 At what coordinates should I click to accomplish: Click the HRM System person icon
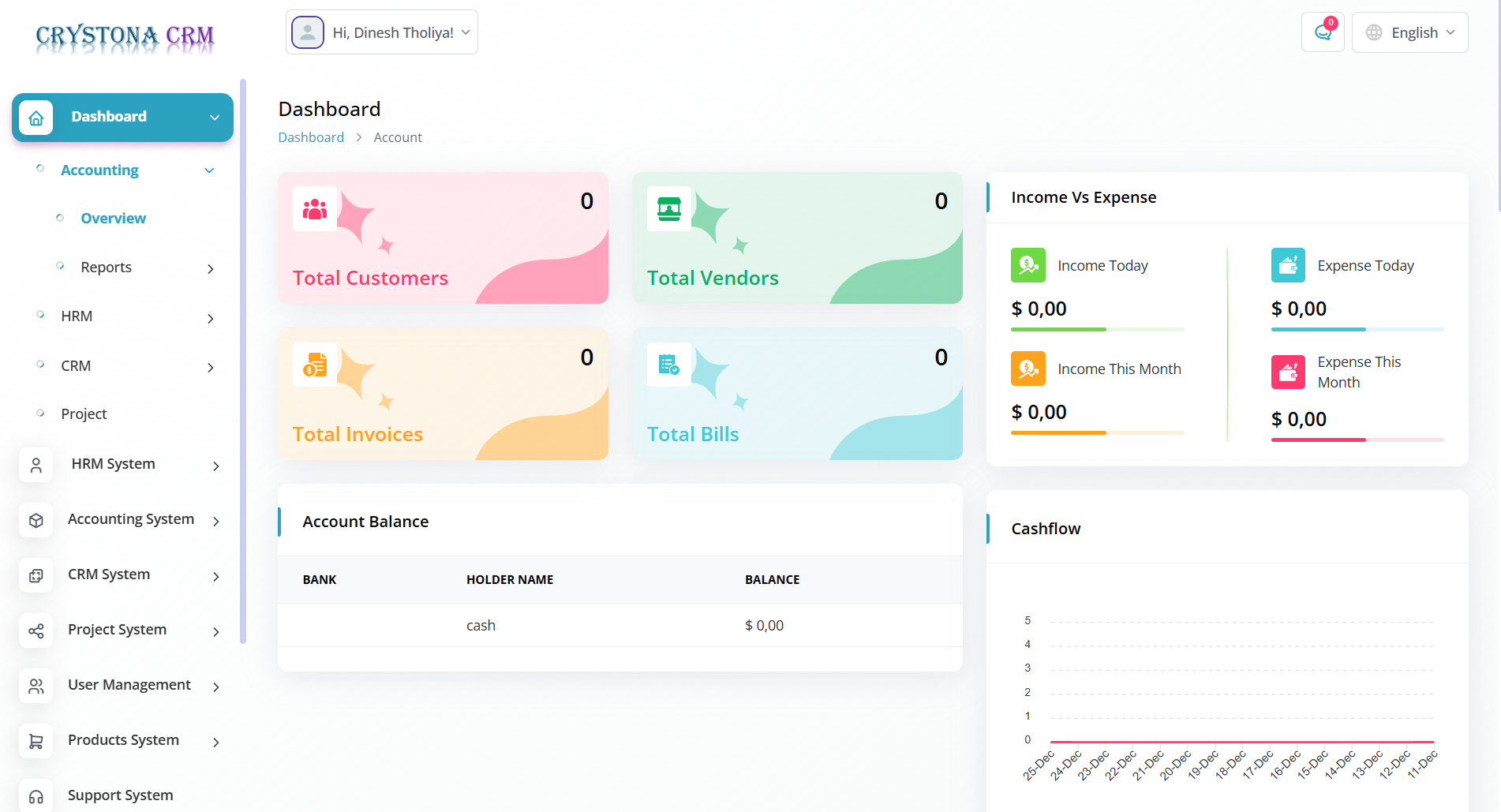coord(36,465)
